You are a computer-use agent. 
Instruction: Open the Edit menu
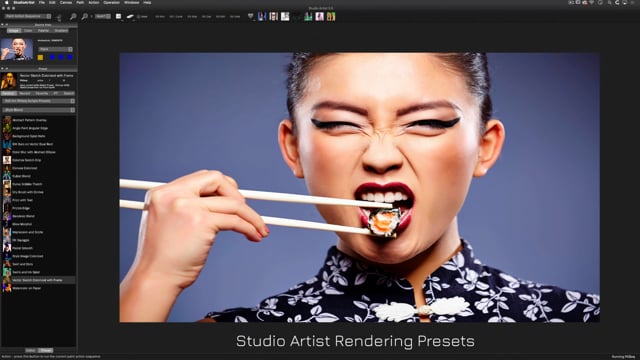(52, 2)
